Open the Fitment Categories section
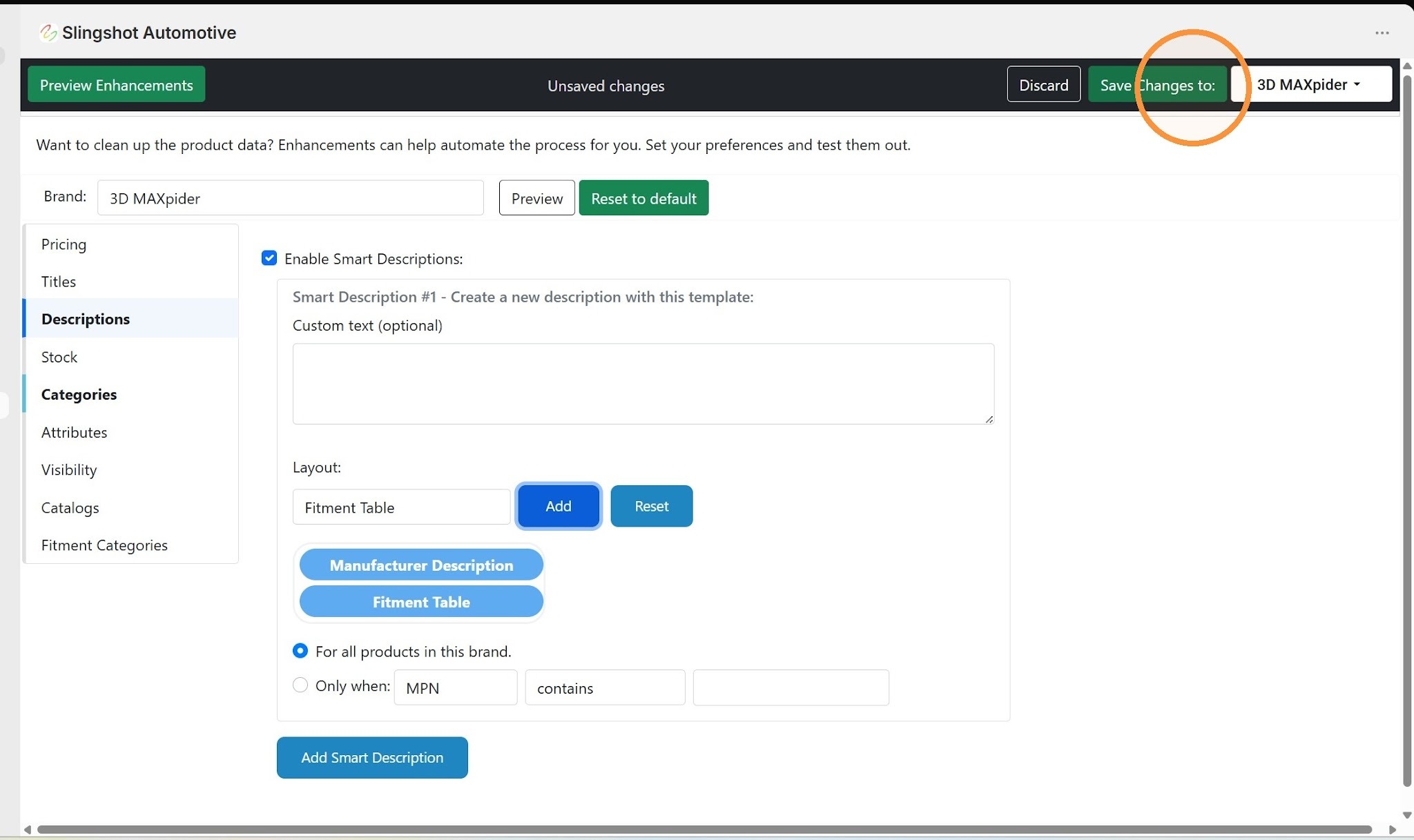Image resolution: width=1414 pixels, height=840 pixels. [131, 545]
